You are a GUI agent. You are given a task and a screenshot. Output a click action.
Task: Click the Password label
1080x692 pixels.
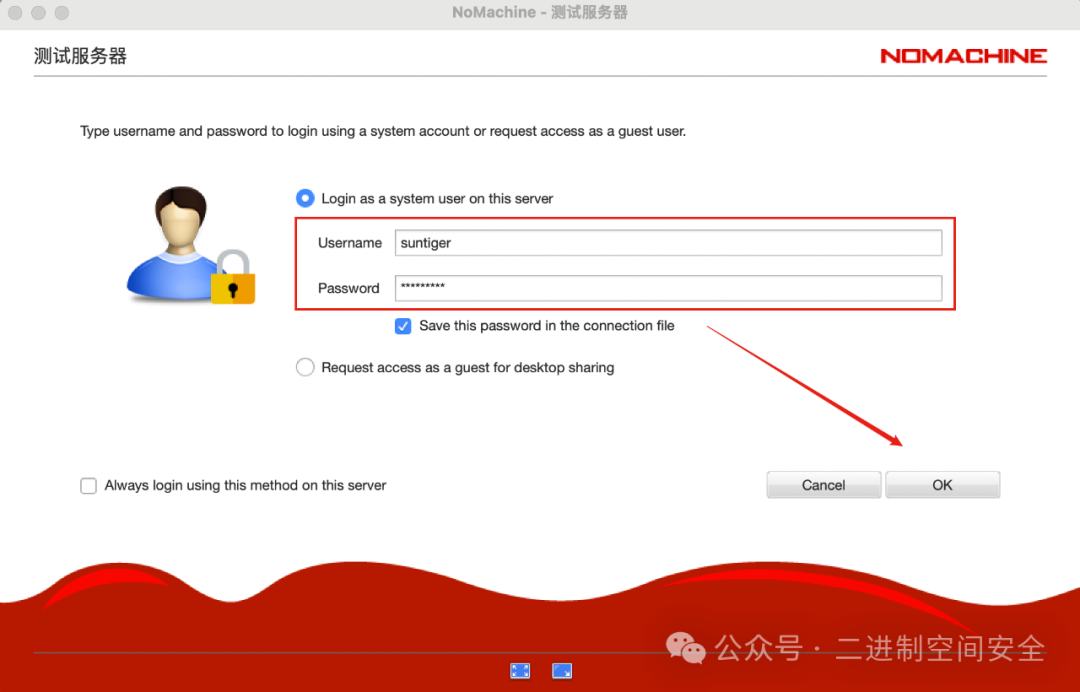(349, 288)
